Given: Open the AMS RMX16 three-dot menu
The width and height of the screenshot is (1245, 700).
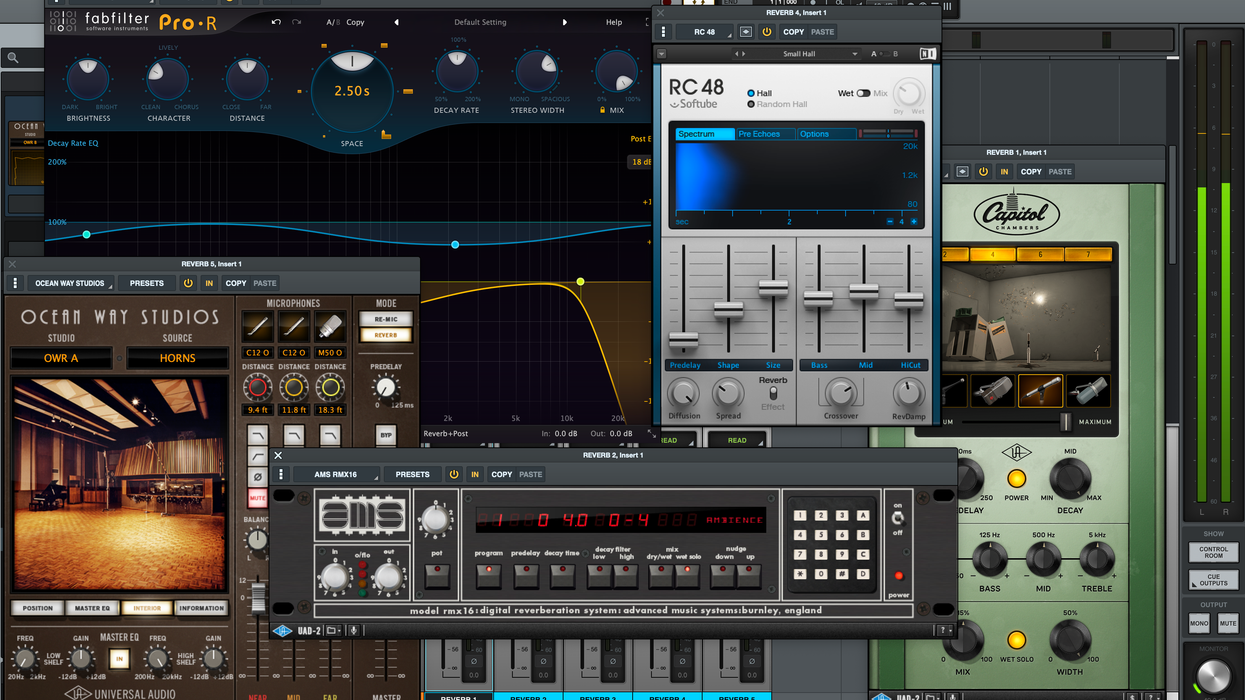Looking at the screenshot, I should [x=281, y=474].
